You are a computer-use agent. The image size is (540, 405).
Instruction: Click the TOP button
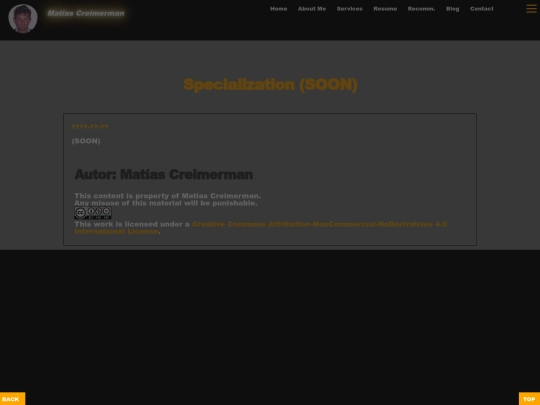(x=529, y=399)
